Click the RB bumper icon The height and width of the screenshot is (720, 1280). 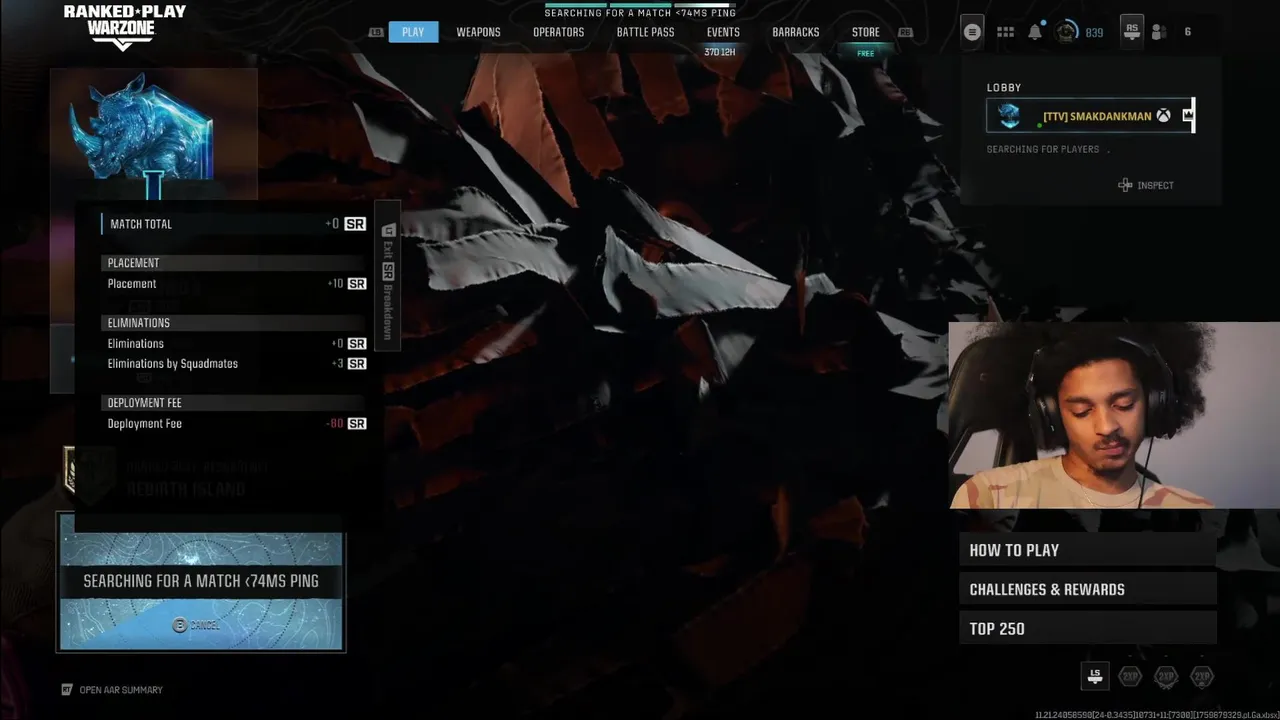coord(905,32)
